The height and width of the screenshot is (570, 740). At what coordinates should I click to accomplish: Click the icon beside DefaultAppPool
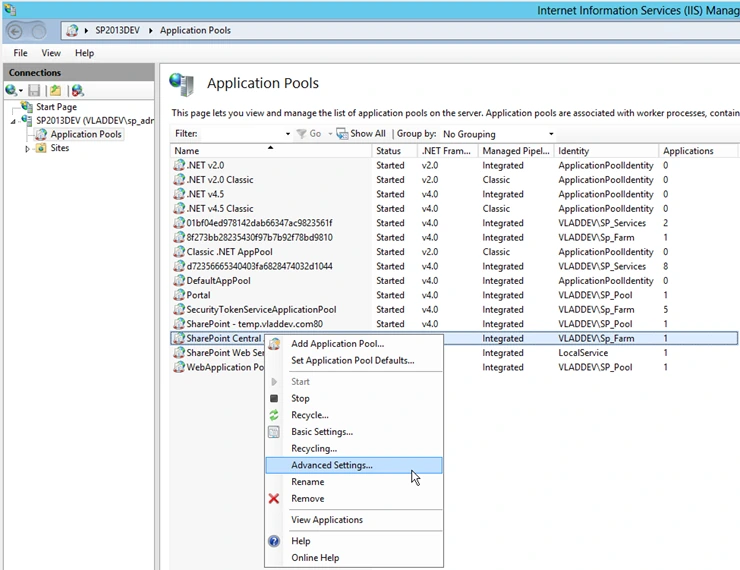179,281
